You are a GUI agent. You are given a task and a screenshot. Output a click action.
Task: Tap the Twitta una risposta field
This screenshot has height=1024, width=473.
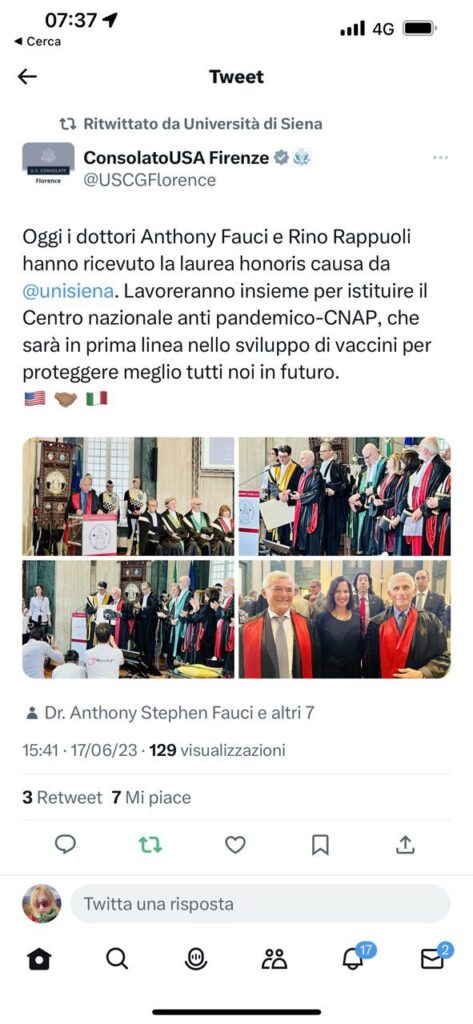tap(260, 904)
